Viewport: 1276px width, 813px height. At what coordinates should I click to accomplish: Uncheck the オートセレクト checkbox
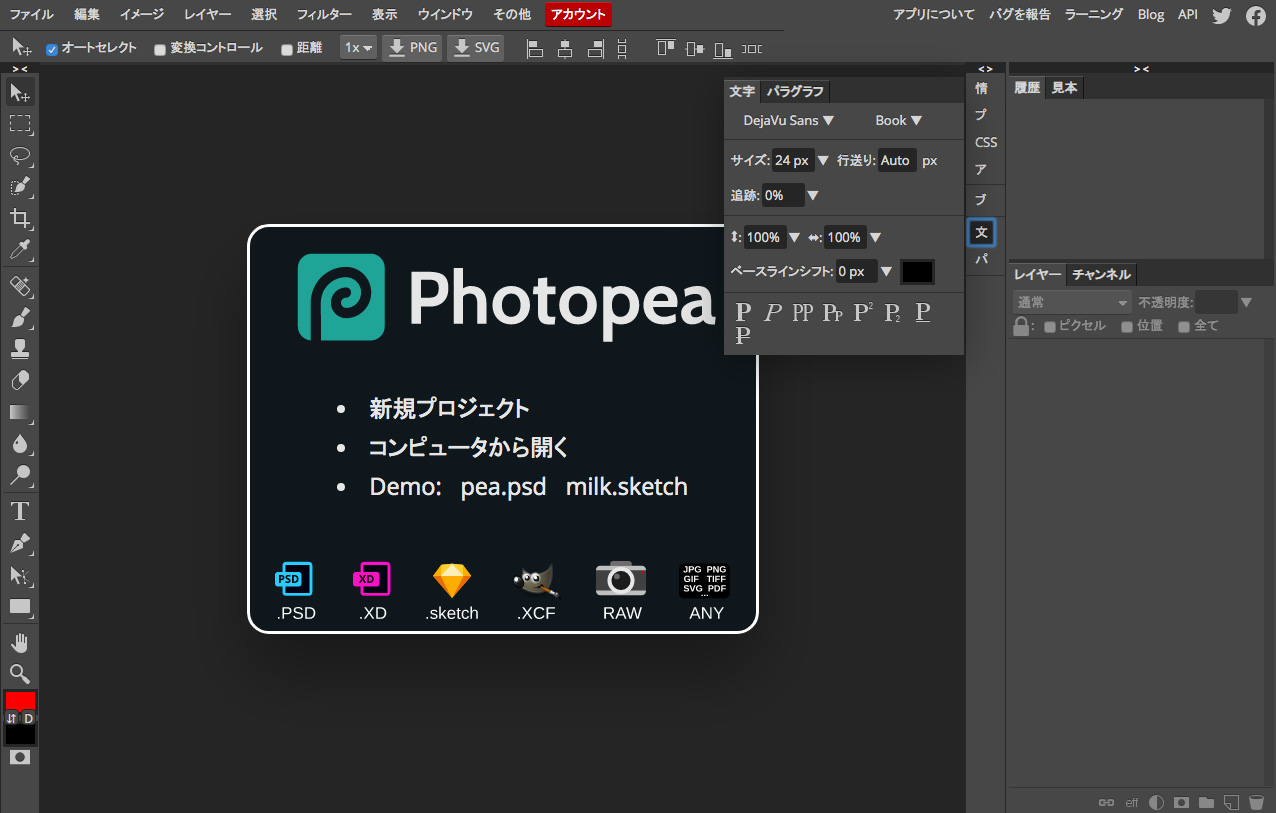click(x=52, y=49)
